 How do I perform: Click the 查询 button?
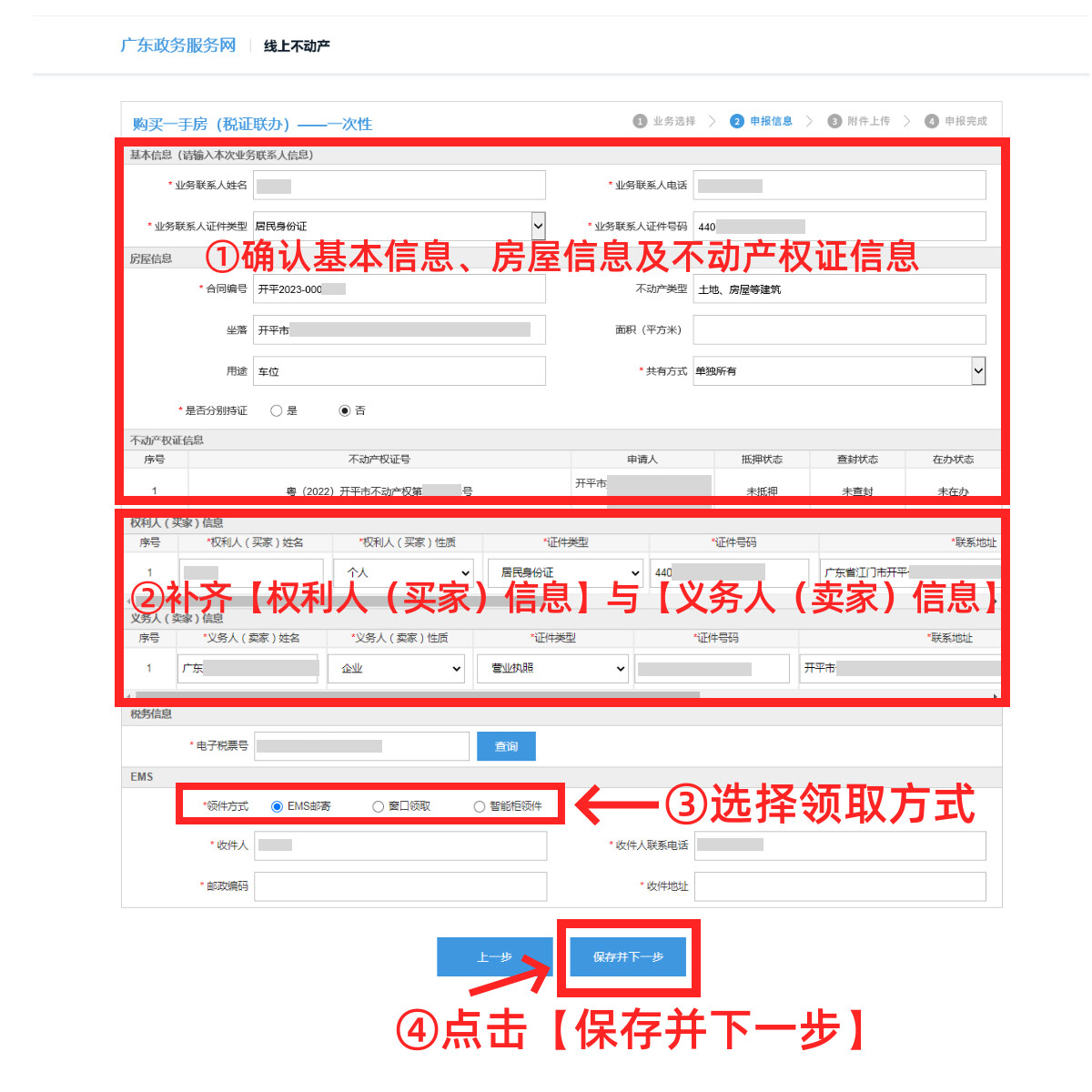(506, 746)
